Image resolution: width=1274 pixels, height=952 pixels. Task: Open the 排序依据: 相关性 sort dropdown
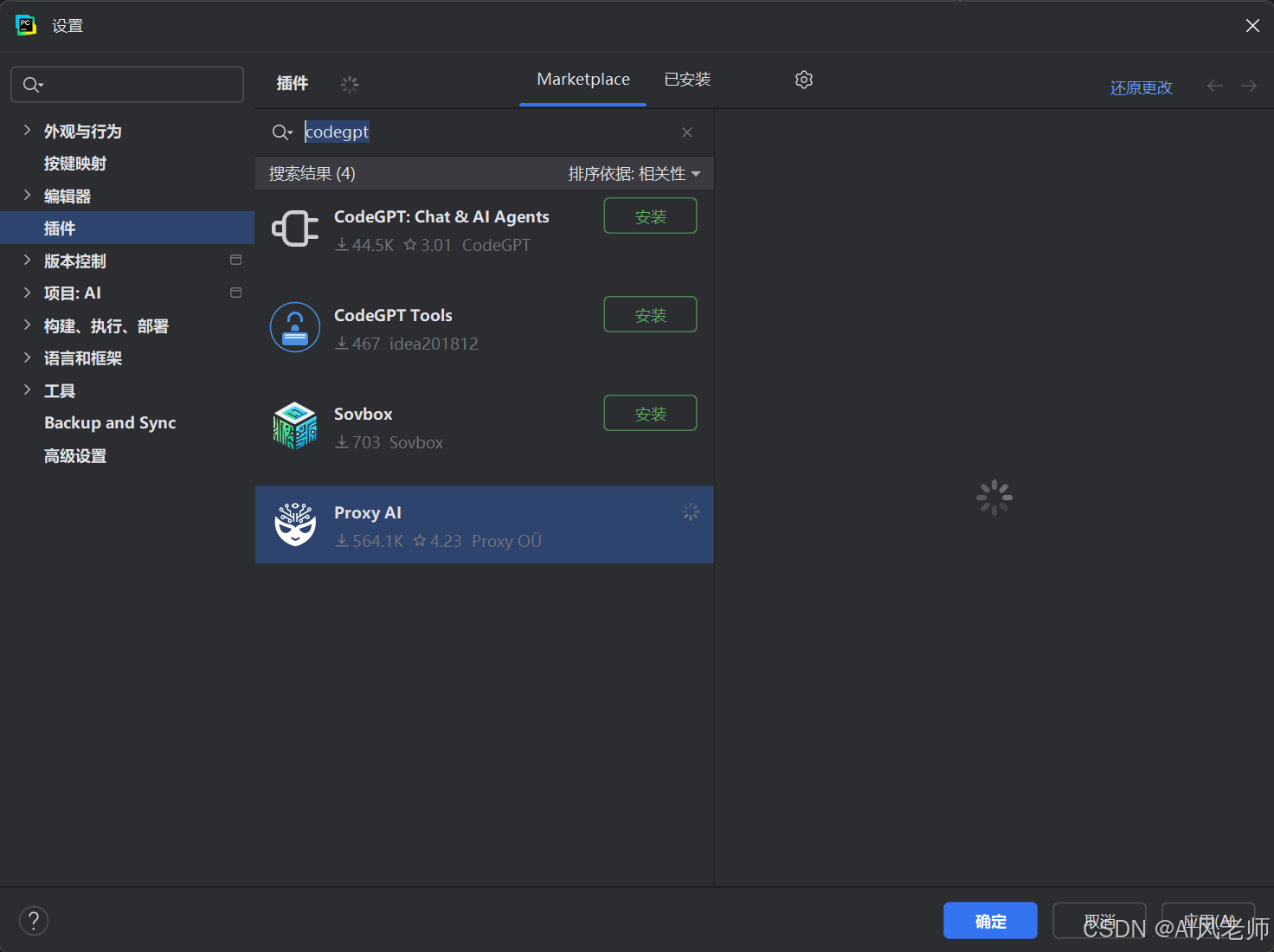[x=634, y=174]
